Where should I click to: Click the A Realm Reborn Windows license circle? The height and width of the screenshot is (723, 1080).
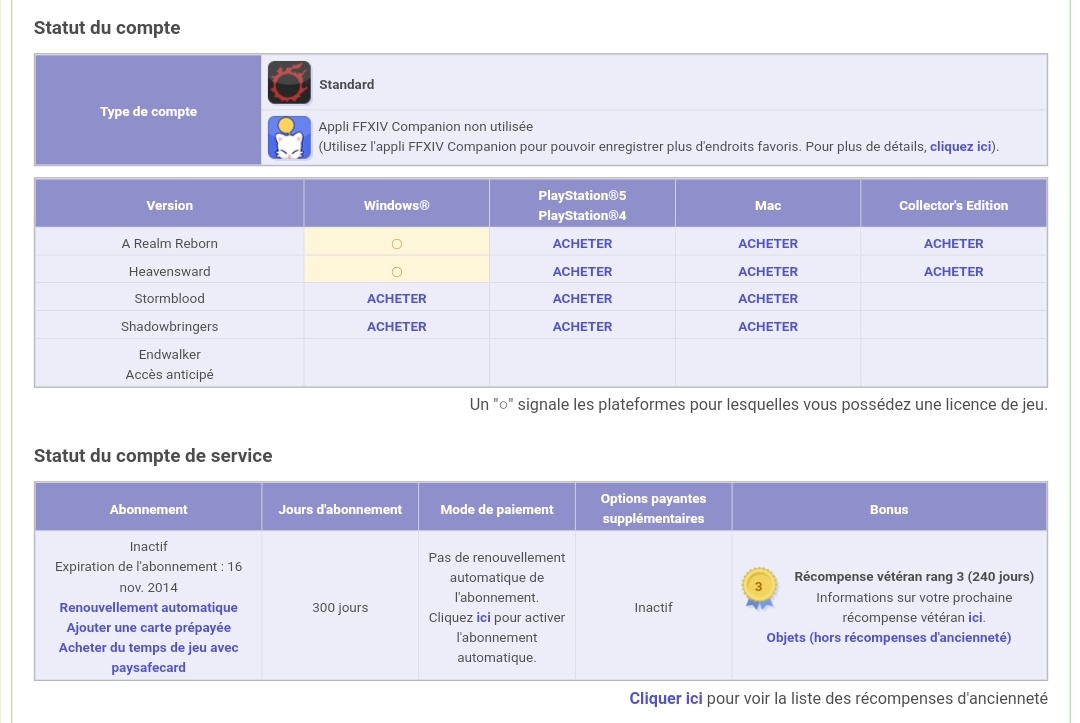[x=397, y=244]
